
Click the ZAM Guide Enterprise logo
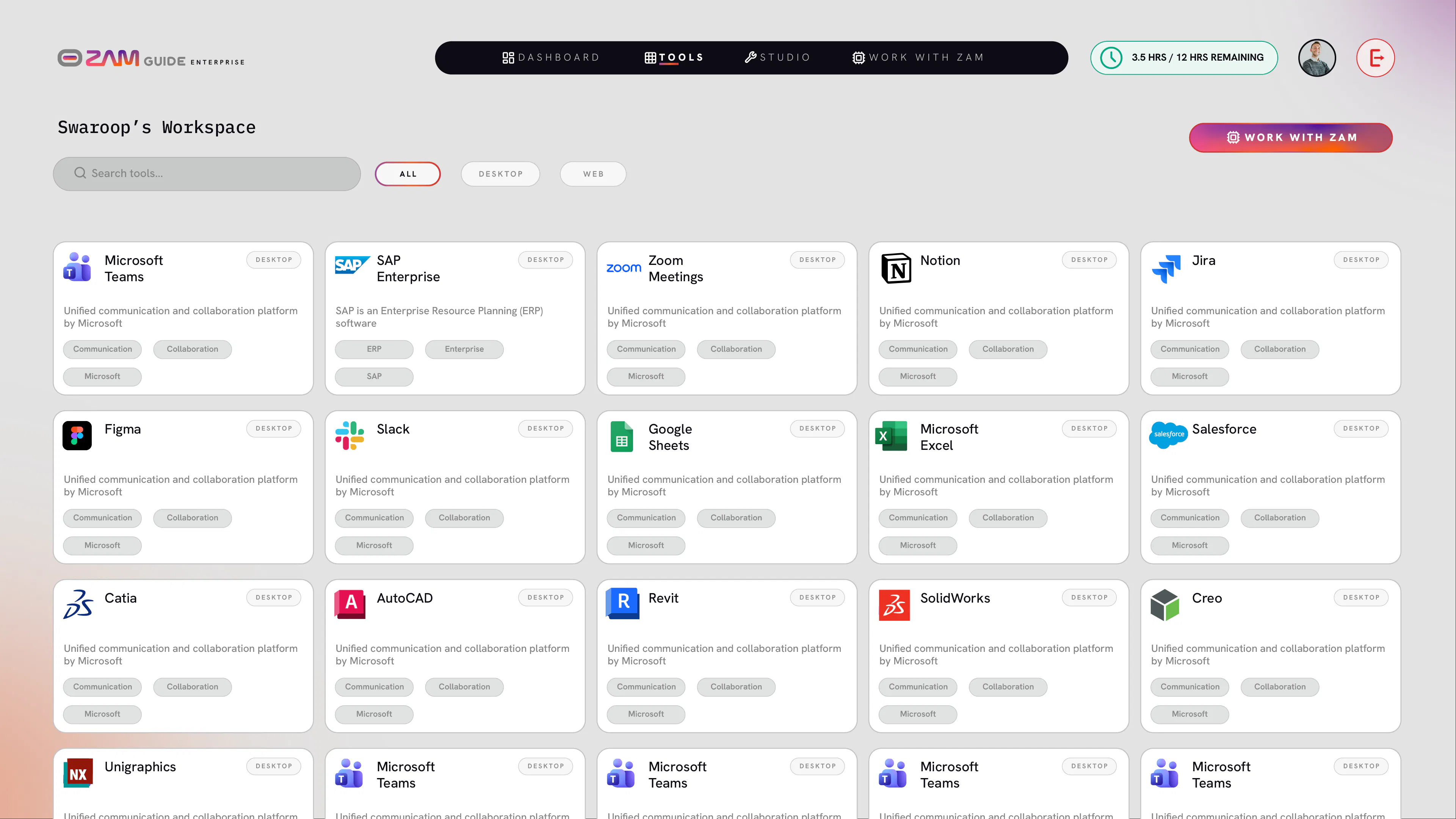coord(151,58)
